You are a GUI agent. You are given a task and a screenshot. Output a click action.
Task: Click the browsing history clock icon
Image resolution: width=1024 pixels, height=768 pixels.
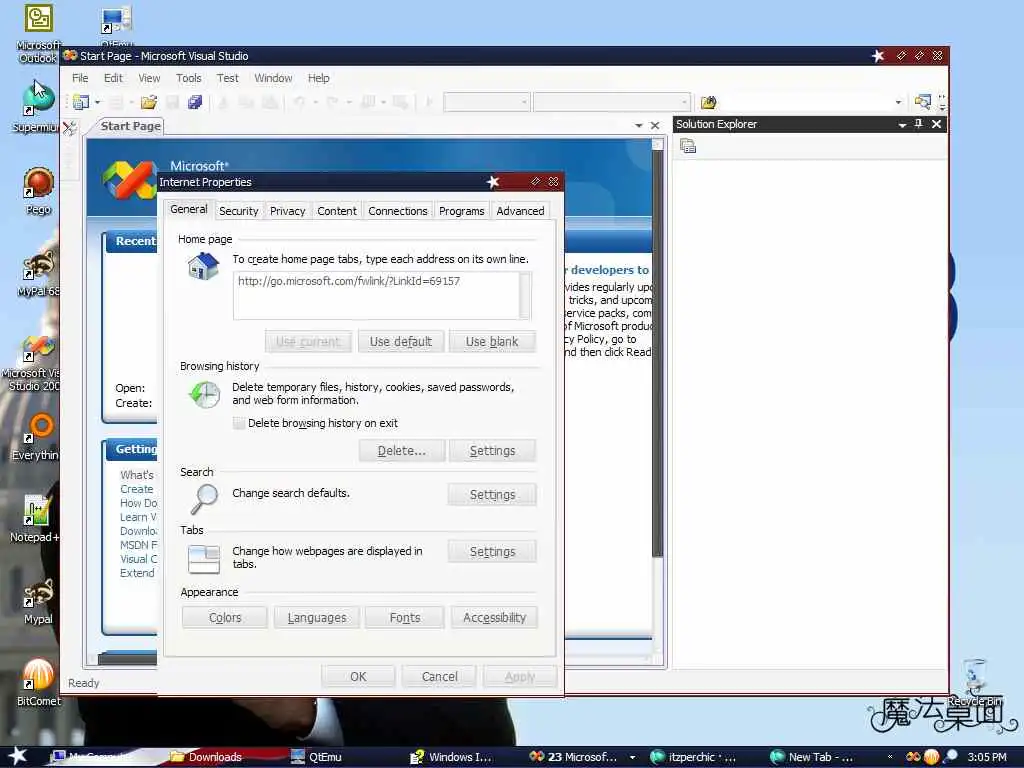pos(204,394)
